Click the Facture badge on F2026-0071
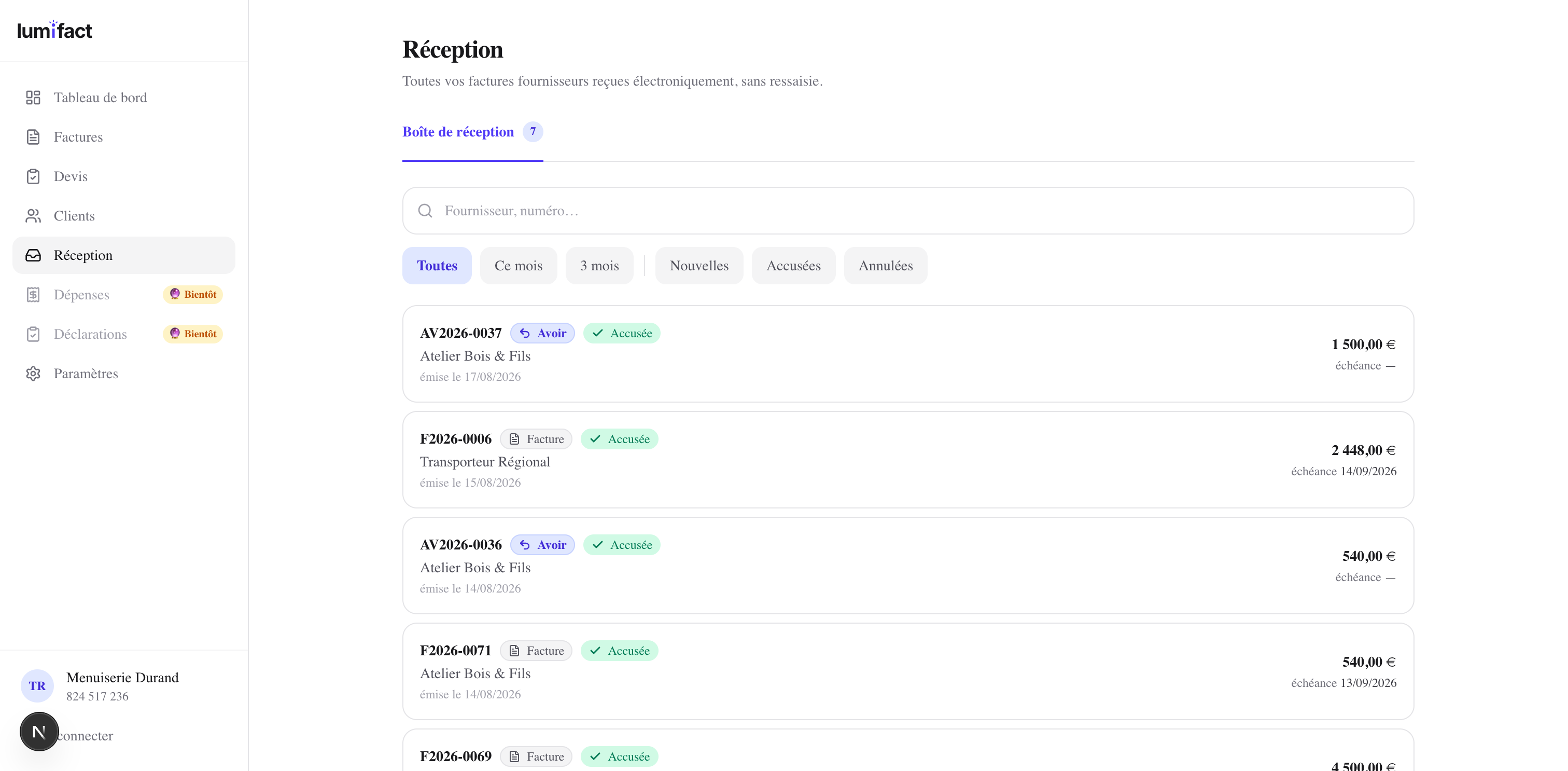1568x771 pixels. (x=536, y=651)
